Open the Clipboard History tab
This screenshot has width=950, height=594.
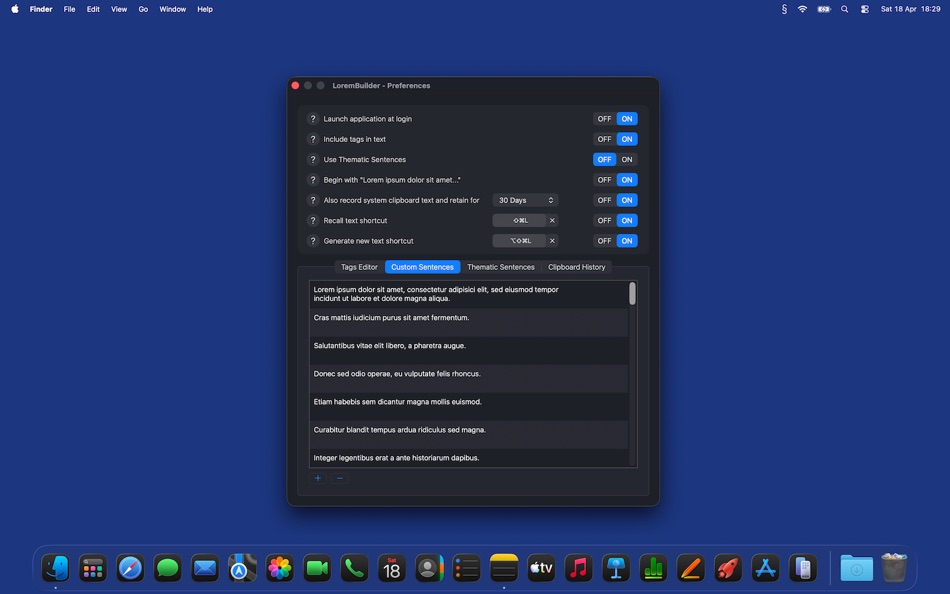click(576, 267)
